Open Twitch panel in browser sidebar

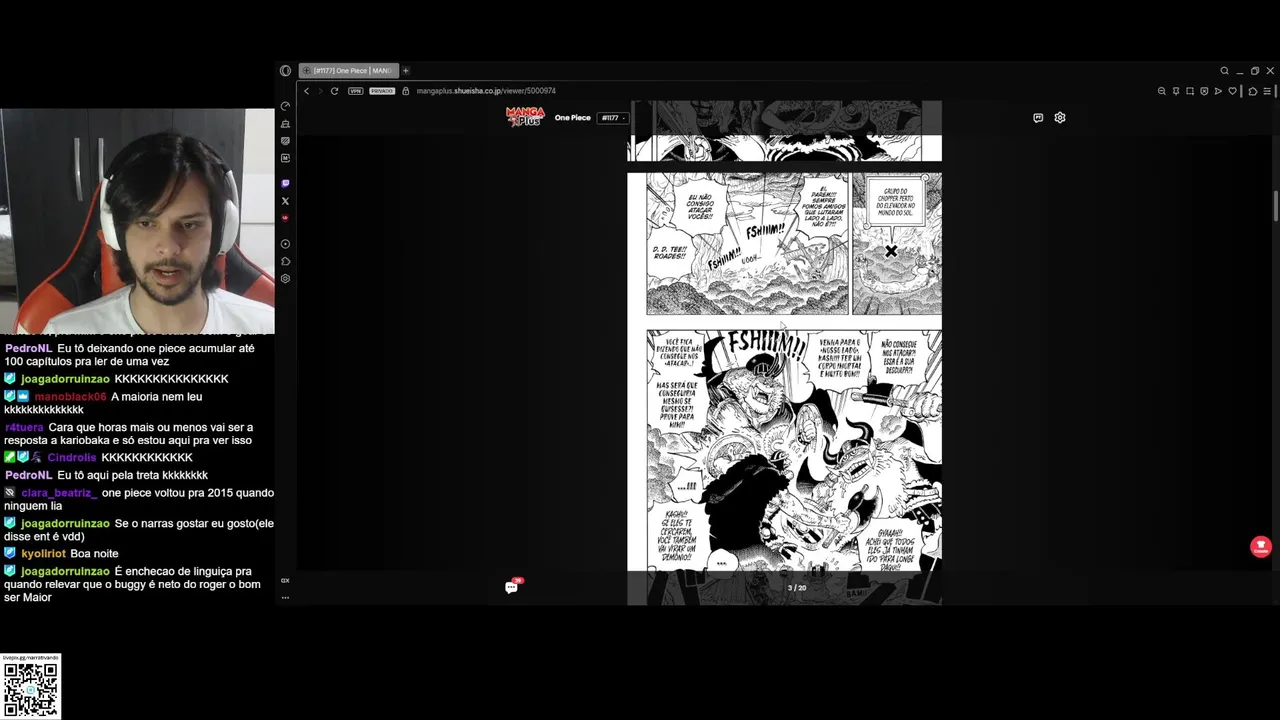point(285,183)
